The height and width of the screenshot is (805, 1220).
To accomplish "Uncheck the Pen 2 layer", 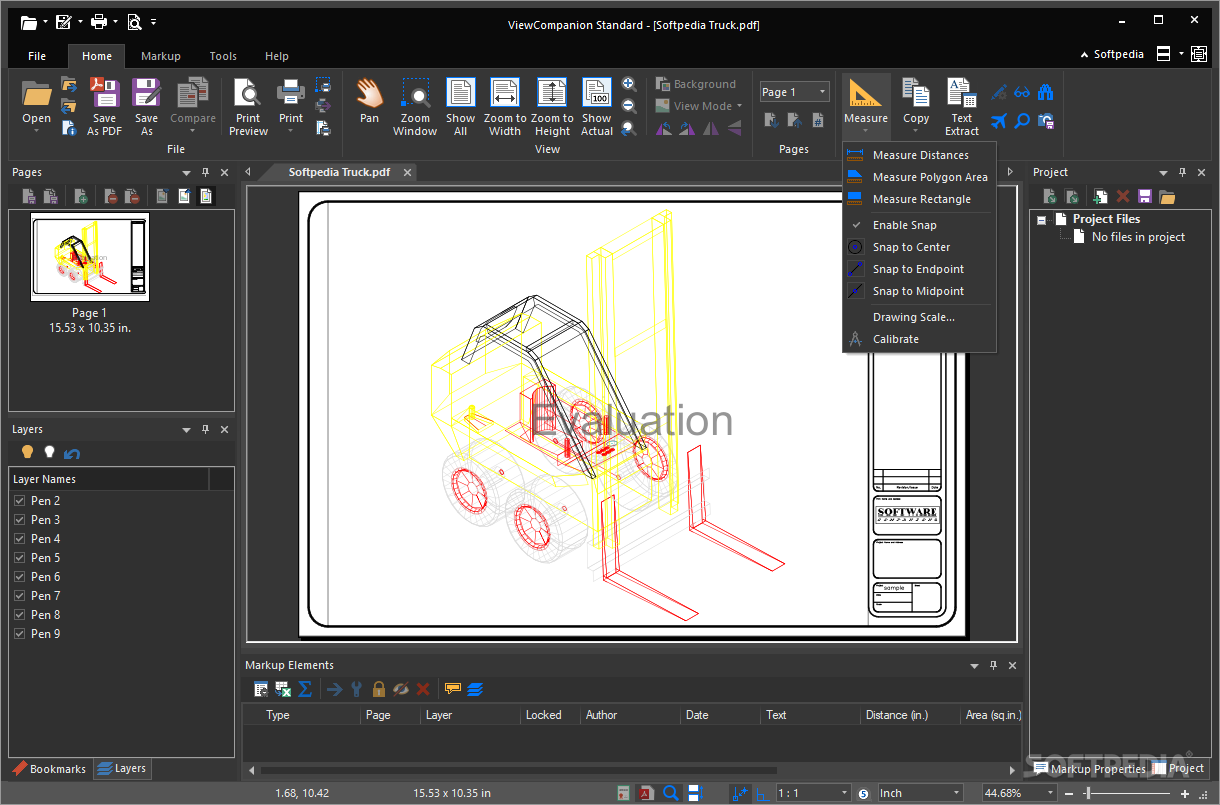I will [x=19, y=501].
